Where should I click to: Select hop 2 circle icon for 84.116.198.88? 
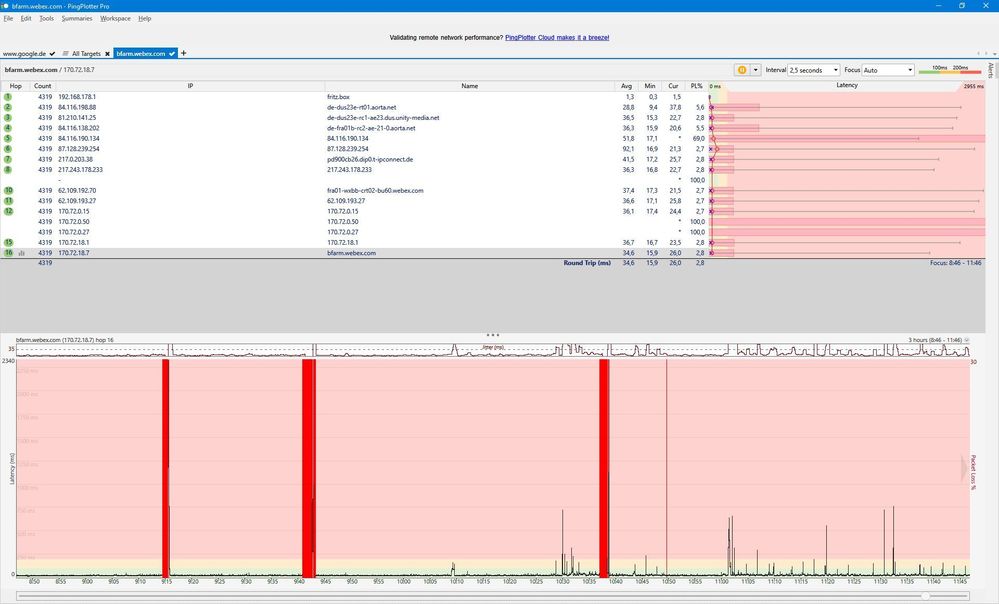(8, 107)
